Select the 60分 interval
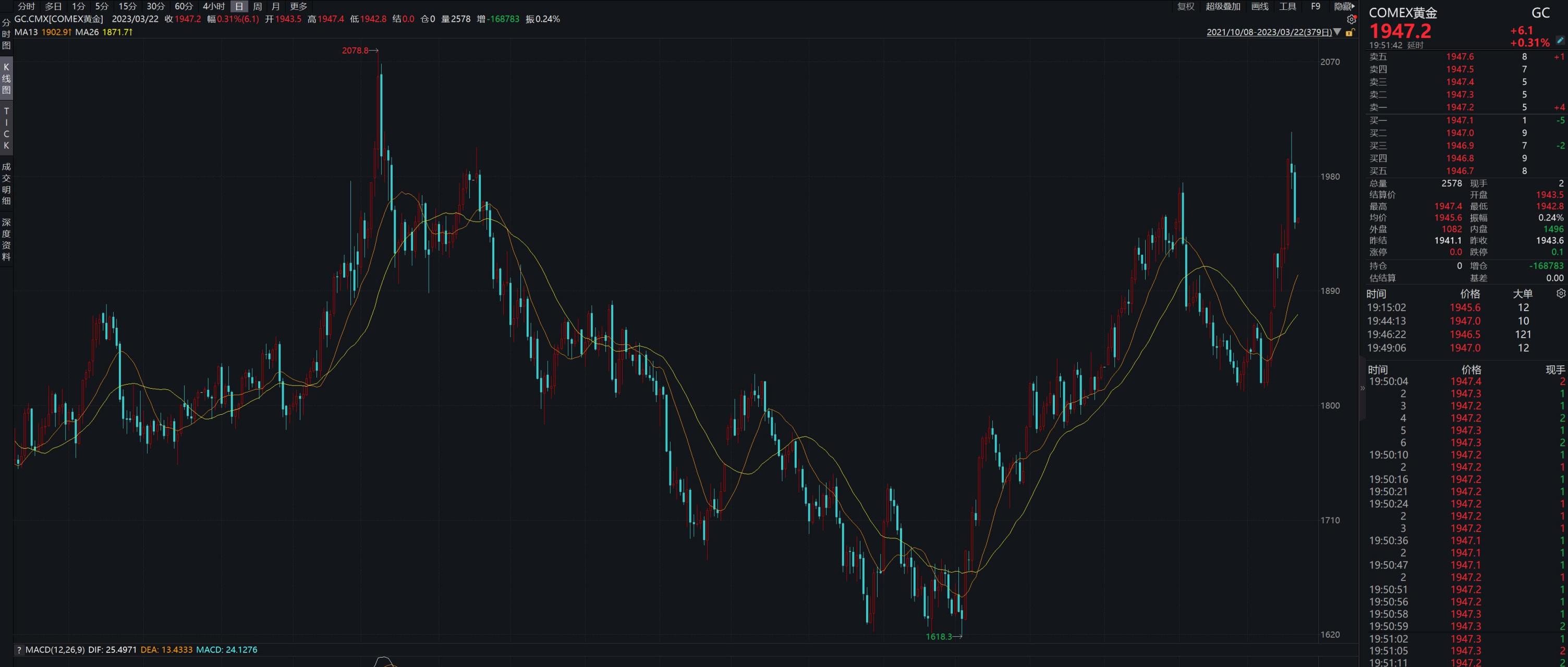 pyautogui.click(x=184, y=7)
